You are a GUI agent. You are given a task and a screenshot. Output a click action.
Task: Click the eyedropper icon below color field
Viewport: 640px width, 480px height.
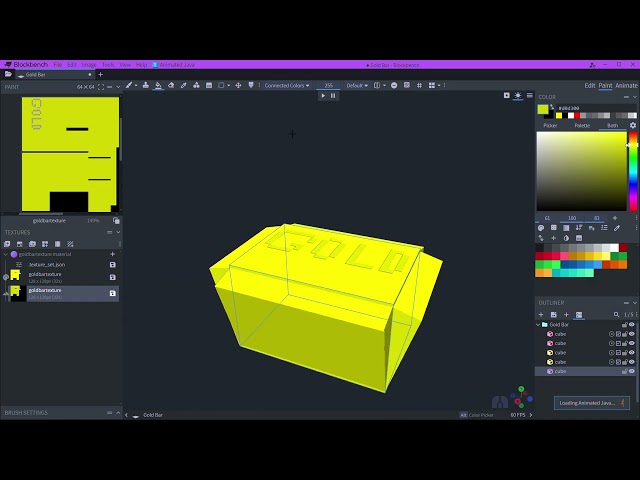tap(617, 228)
